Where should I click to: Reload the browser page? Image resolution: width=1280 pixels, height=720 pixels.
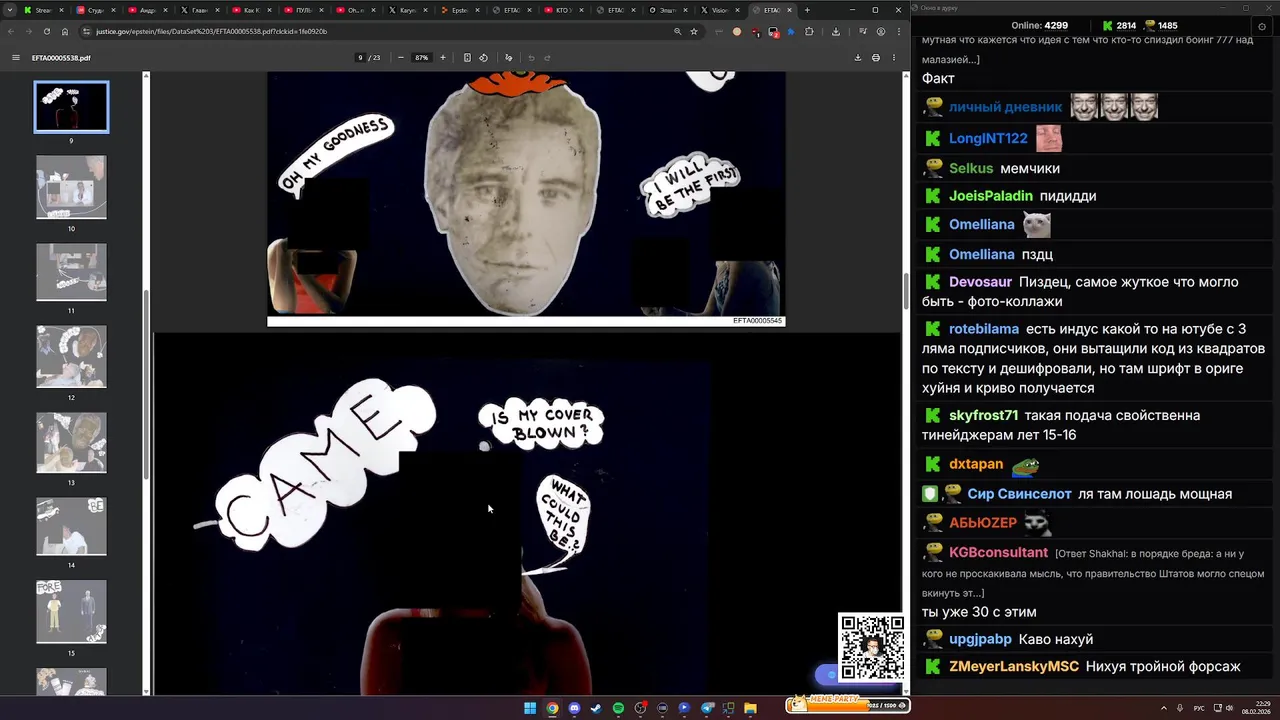click(47, 31)
